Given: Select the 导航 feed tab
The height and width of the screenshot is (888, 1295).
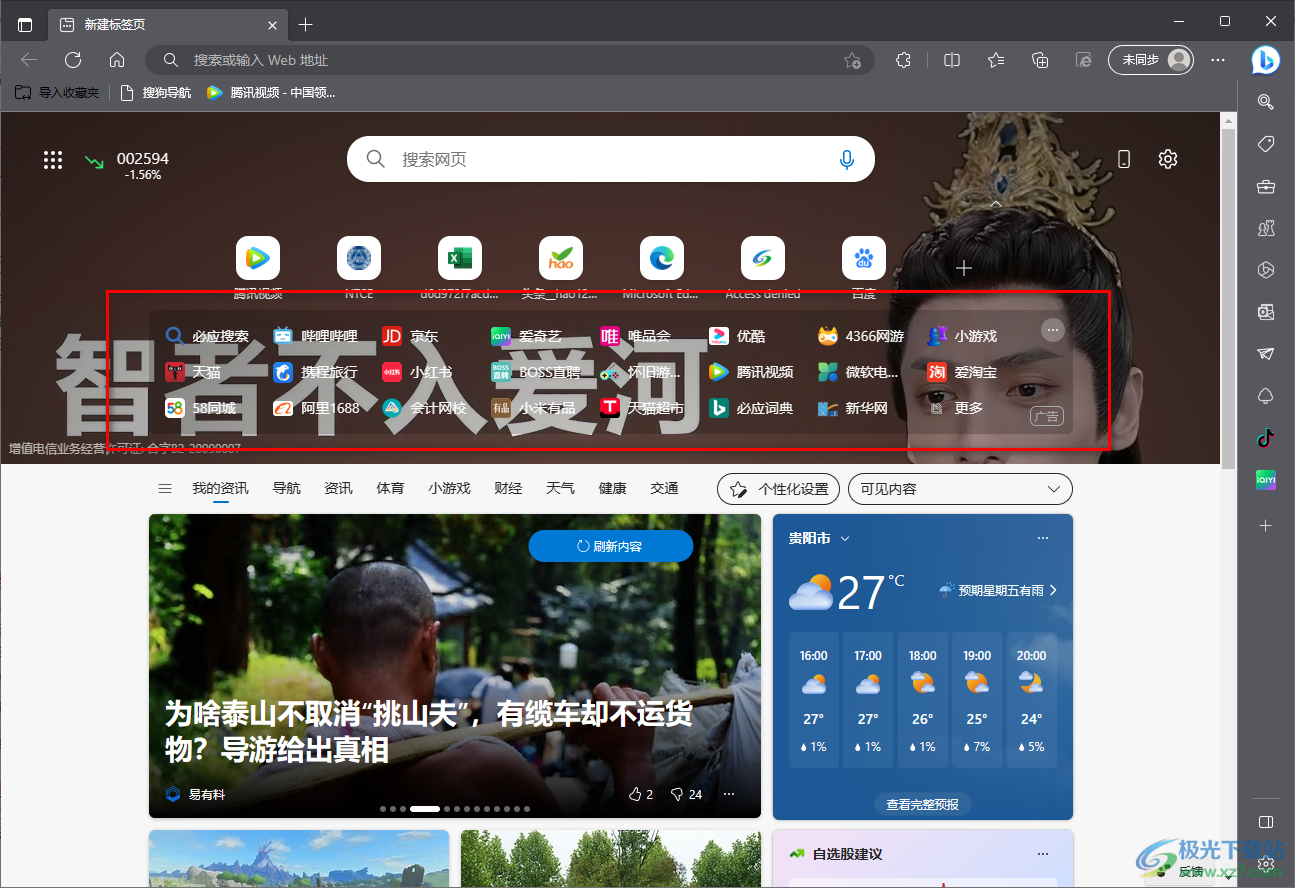Looking at the screenshot, I should point(287,489).
